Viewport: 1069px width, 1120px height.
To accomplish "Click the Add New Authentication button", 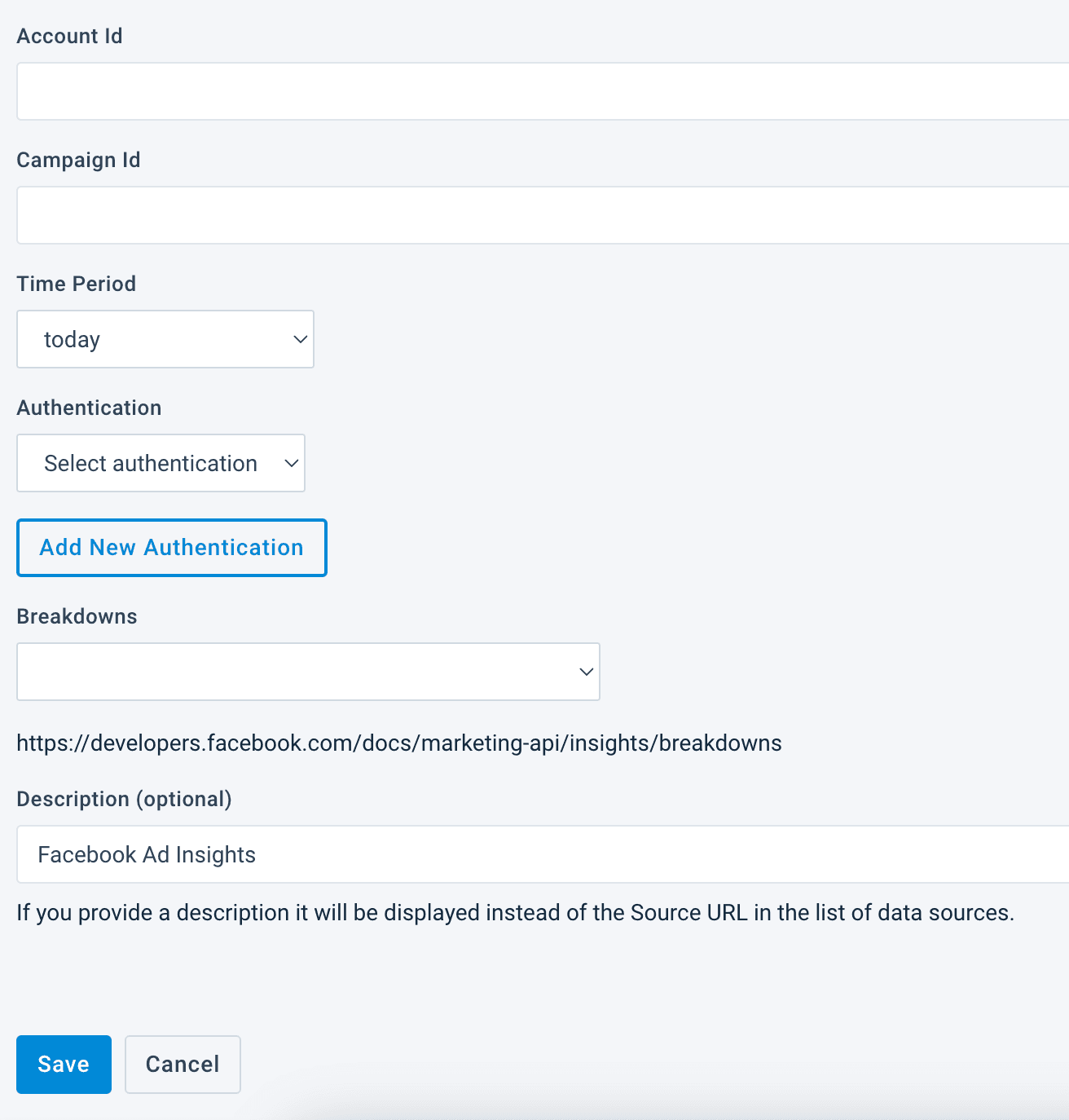I will coord(172,548).
